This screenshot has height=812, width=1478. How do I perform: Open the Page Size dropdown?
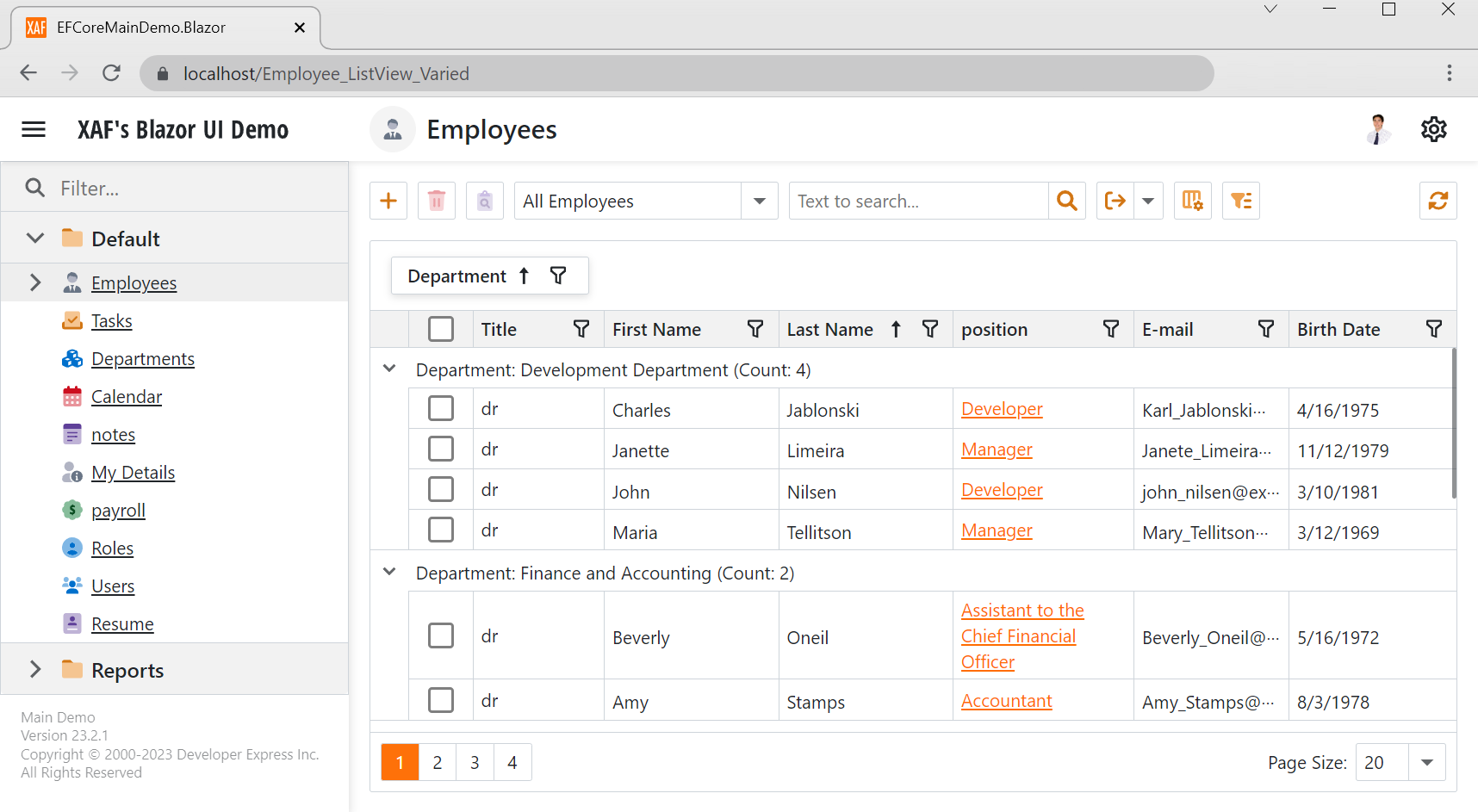point(1427,762)
